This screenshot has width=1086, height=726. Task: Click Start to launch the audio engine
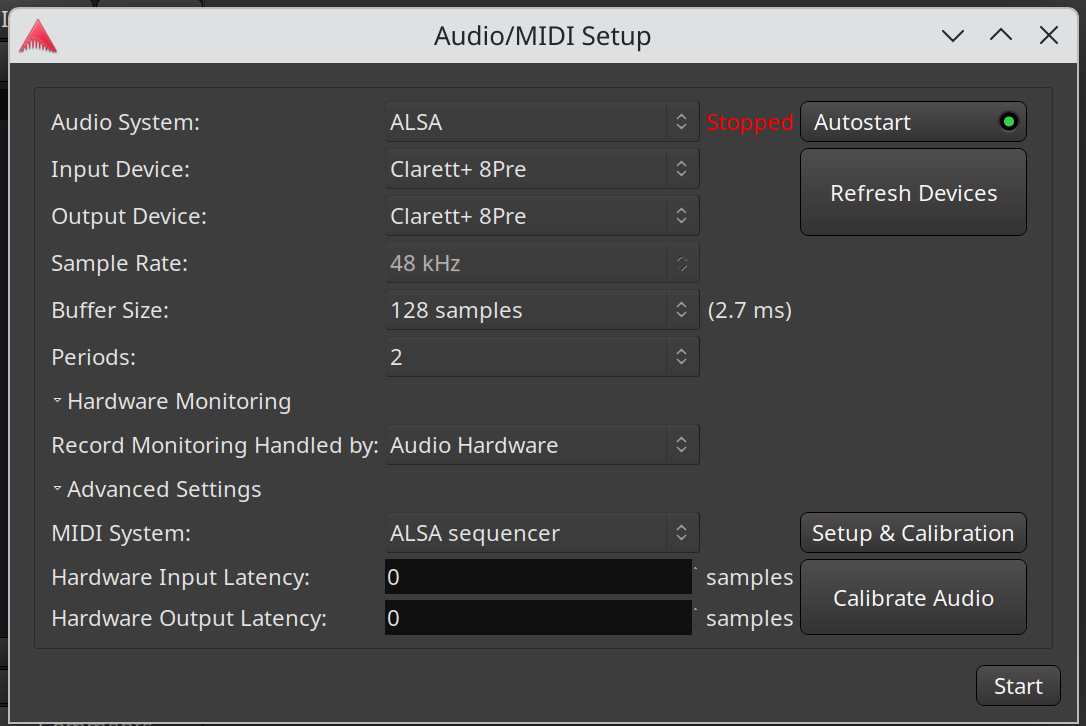pyautogui.click(x=1017, y=686)
